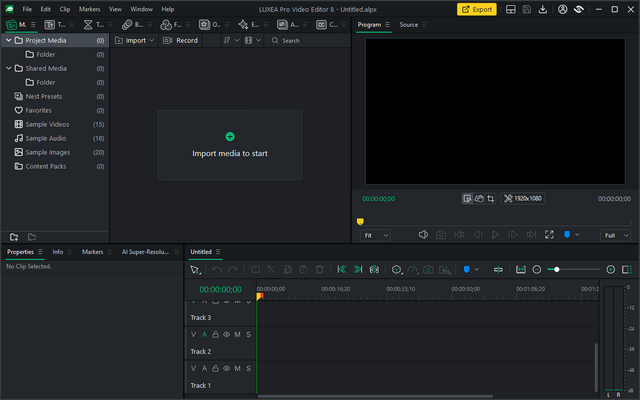Click the track layout icon at toolbar end

pos(627,269)
